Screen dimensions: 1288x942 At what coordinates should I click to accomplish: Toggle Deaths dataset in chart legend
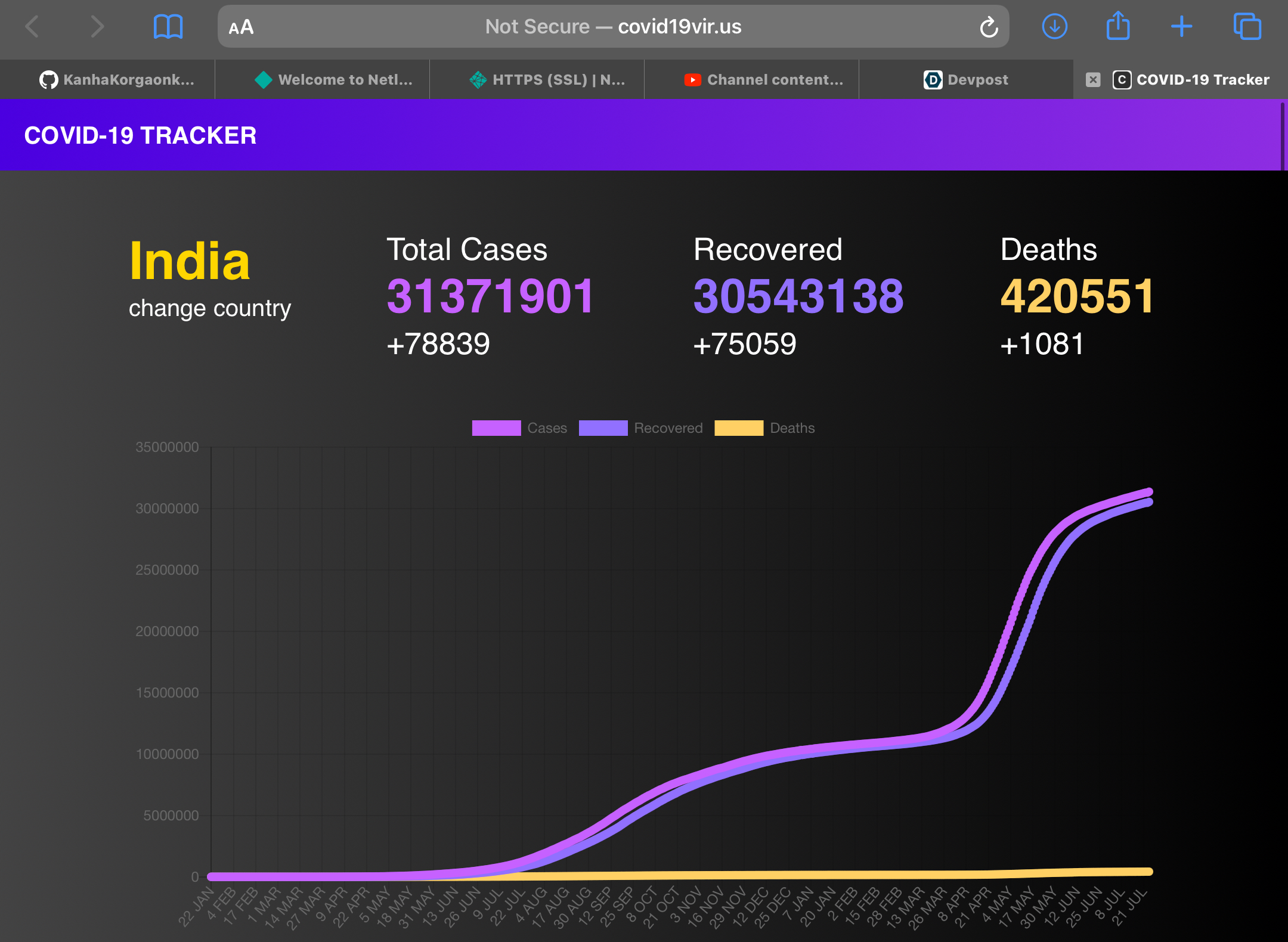point(764,428)
